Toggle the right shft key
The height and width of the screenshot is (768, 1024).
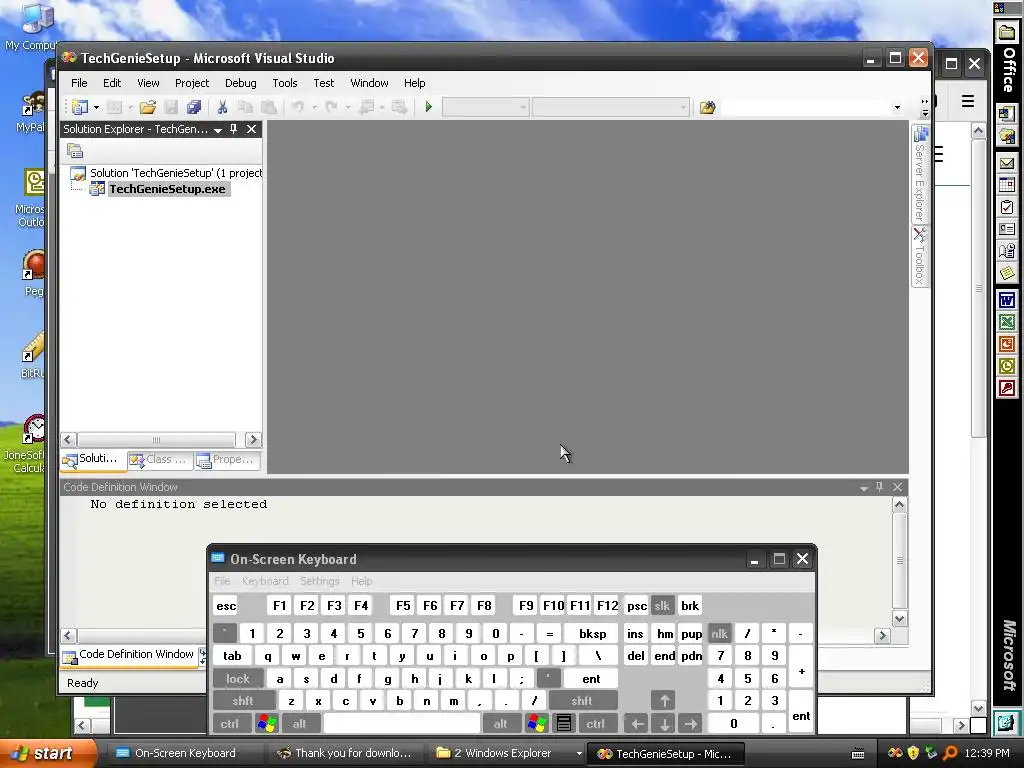(x=581, y=701)
